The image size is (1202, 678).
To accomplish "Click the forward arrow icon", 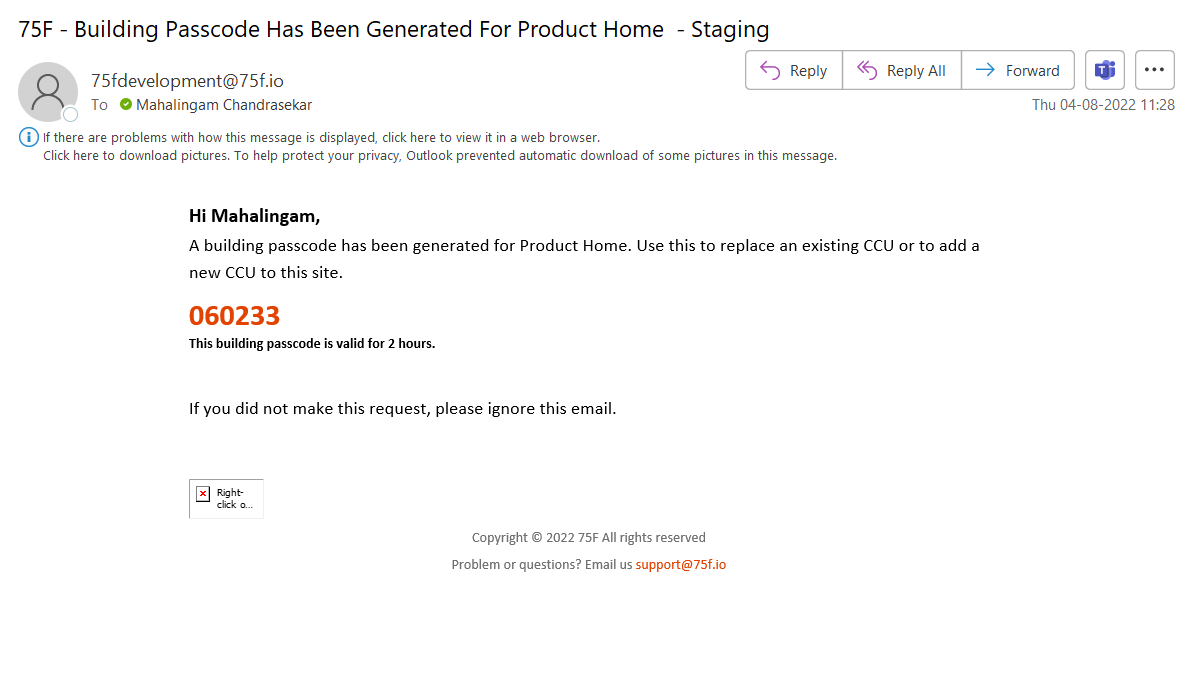I will [x=985, y=70].
